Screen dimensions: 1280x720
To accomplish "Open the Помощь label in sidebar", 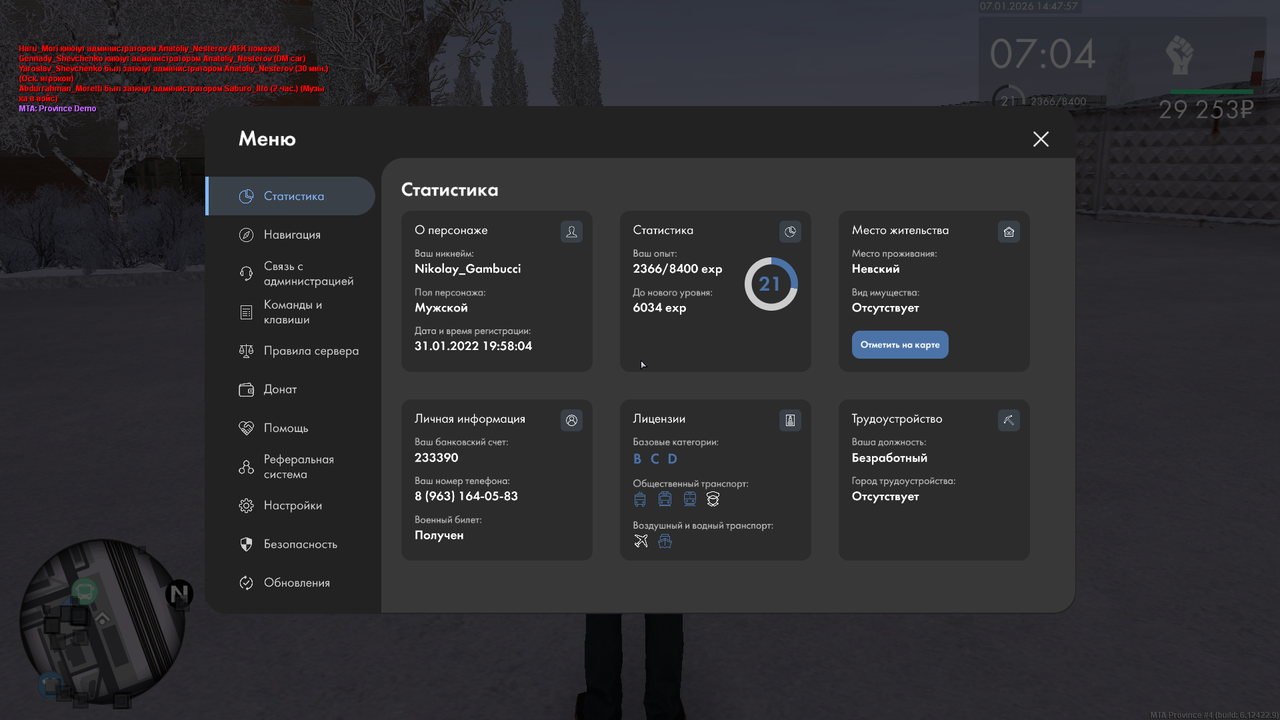I will click(x=286, y=428).
